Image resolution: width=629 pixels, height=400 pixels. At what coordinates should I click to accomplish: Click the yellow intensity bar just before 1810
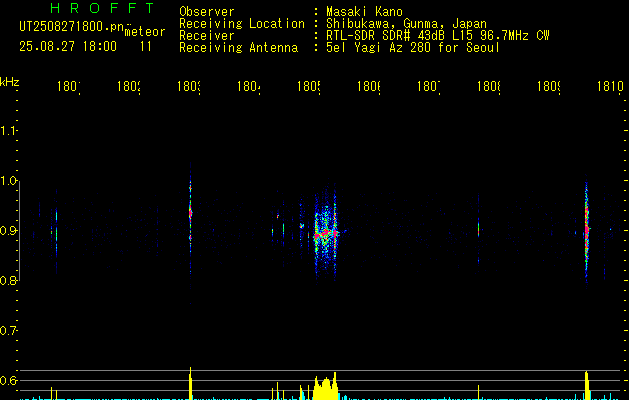(586, 386)
